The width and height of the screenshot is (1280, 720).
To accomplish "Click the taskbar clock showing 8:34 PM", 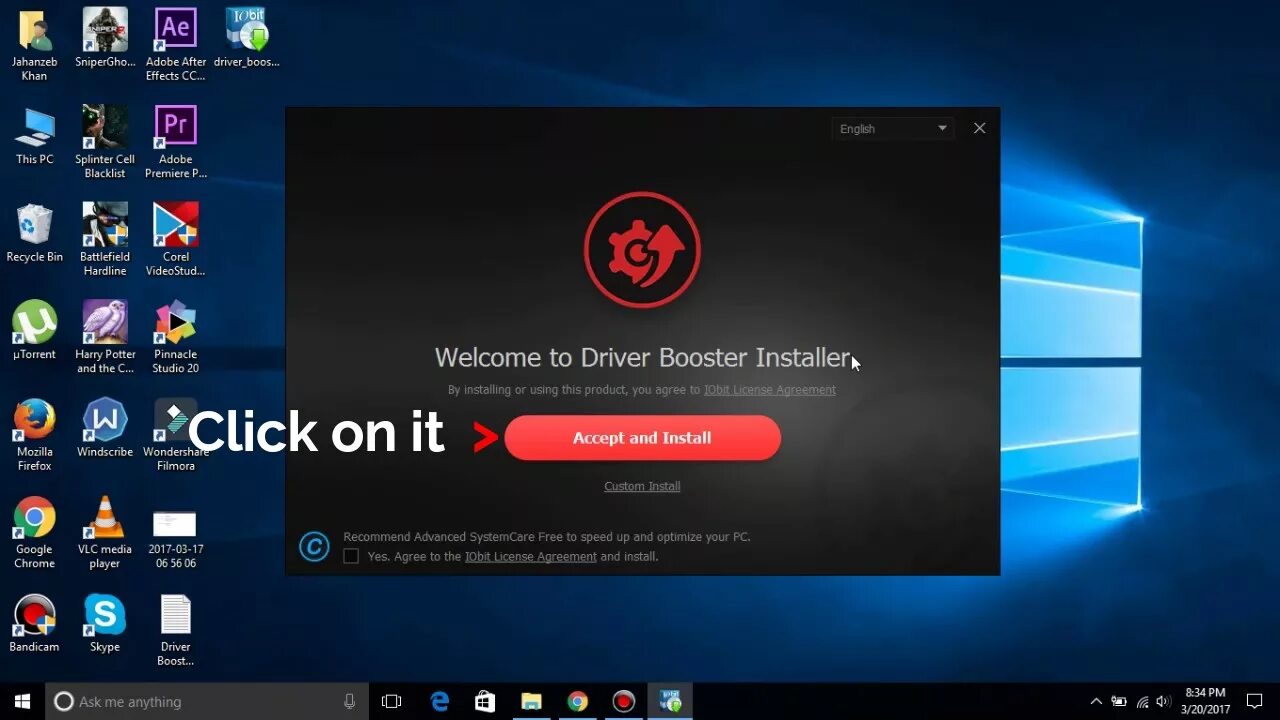I will (x=1205, y=701).
